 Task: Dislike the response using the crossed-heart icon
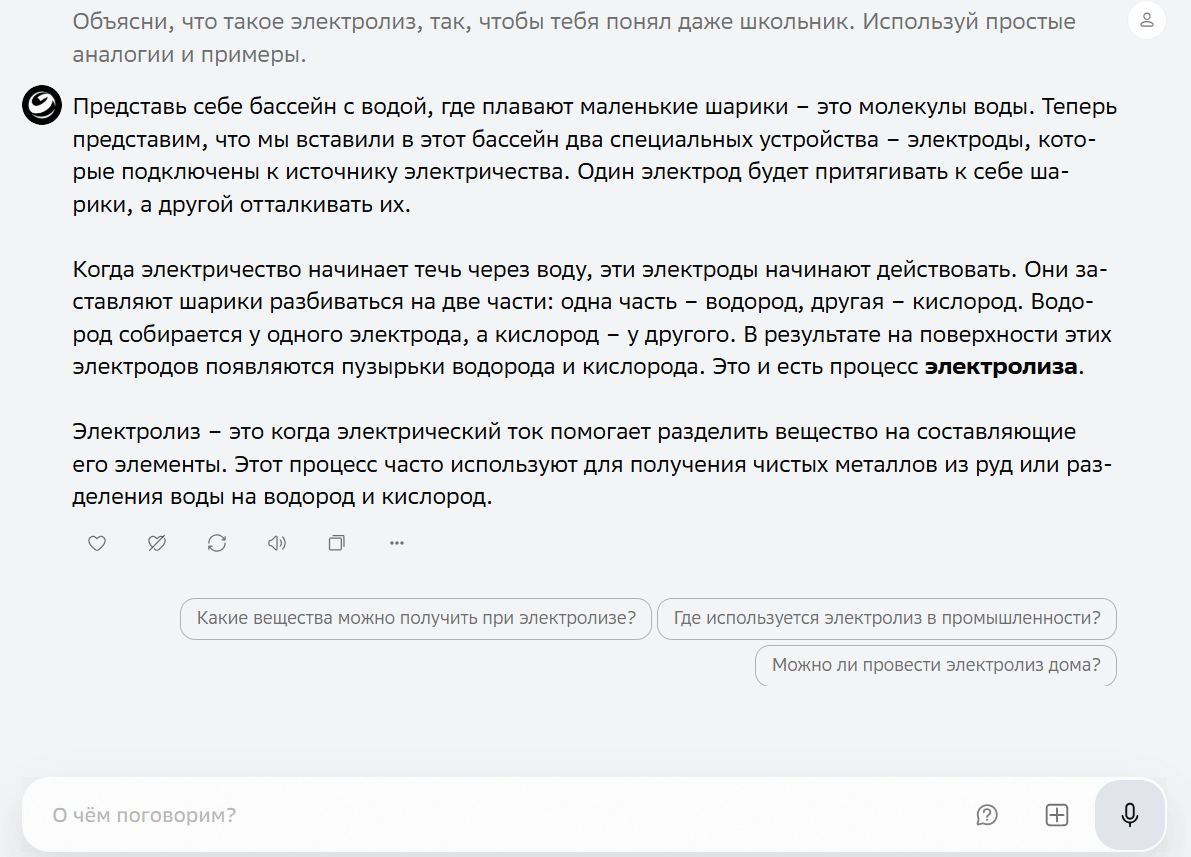pyautogui.click(x=156, y=543)
